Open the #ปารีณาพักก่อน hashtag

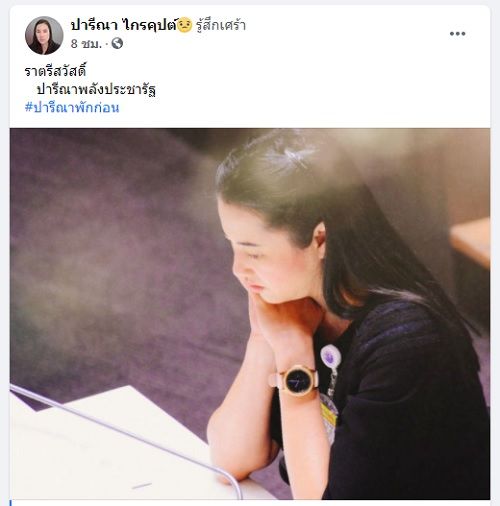72,108
